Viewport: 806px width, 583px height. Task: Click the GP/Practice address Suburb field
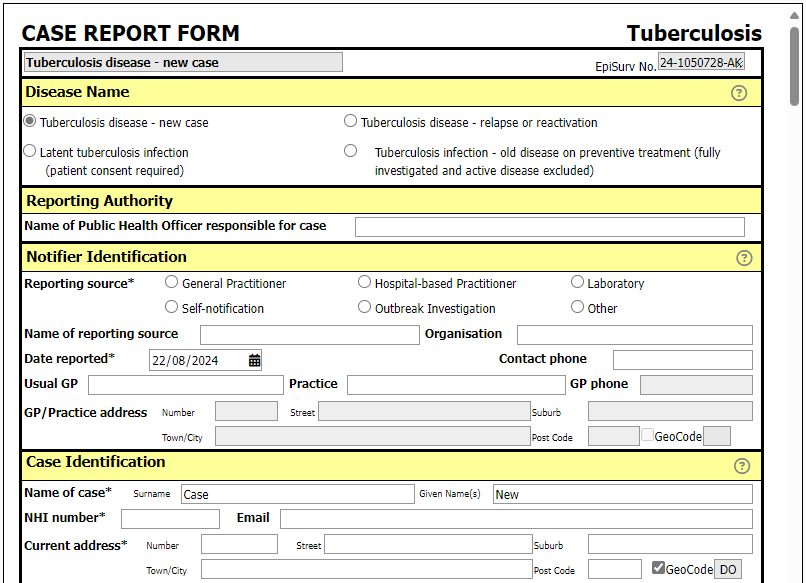coord(670,412)
